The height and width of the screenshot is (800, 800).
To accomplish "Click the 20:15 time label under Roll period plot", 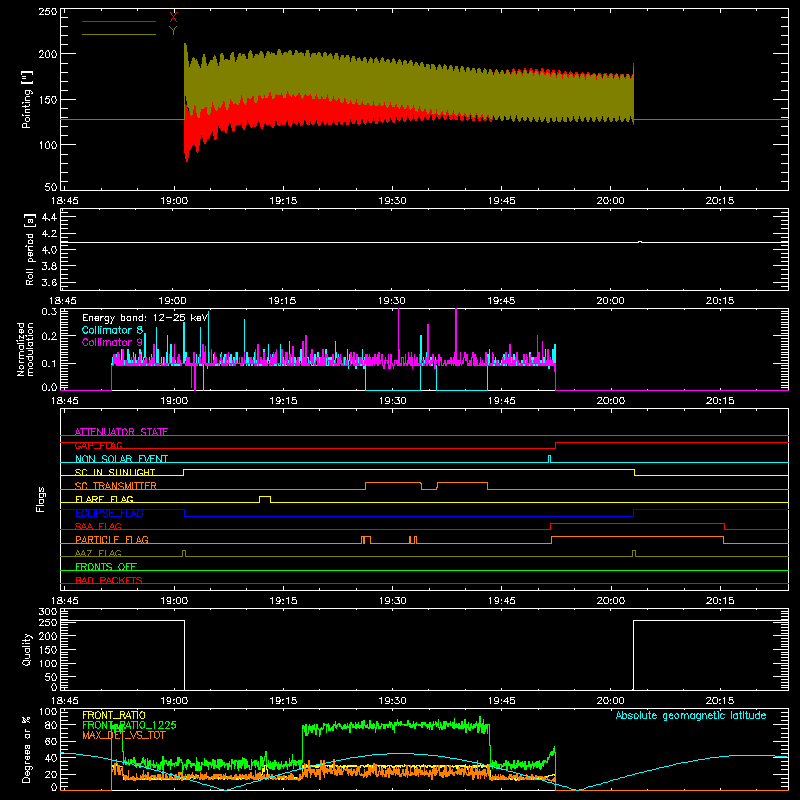I will pyautogui.click(x=720, y=301).
